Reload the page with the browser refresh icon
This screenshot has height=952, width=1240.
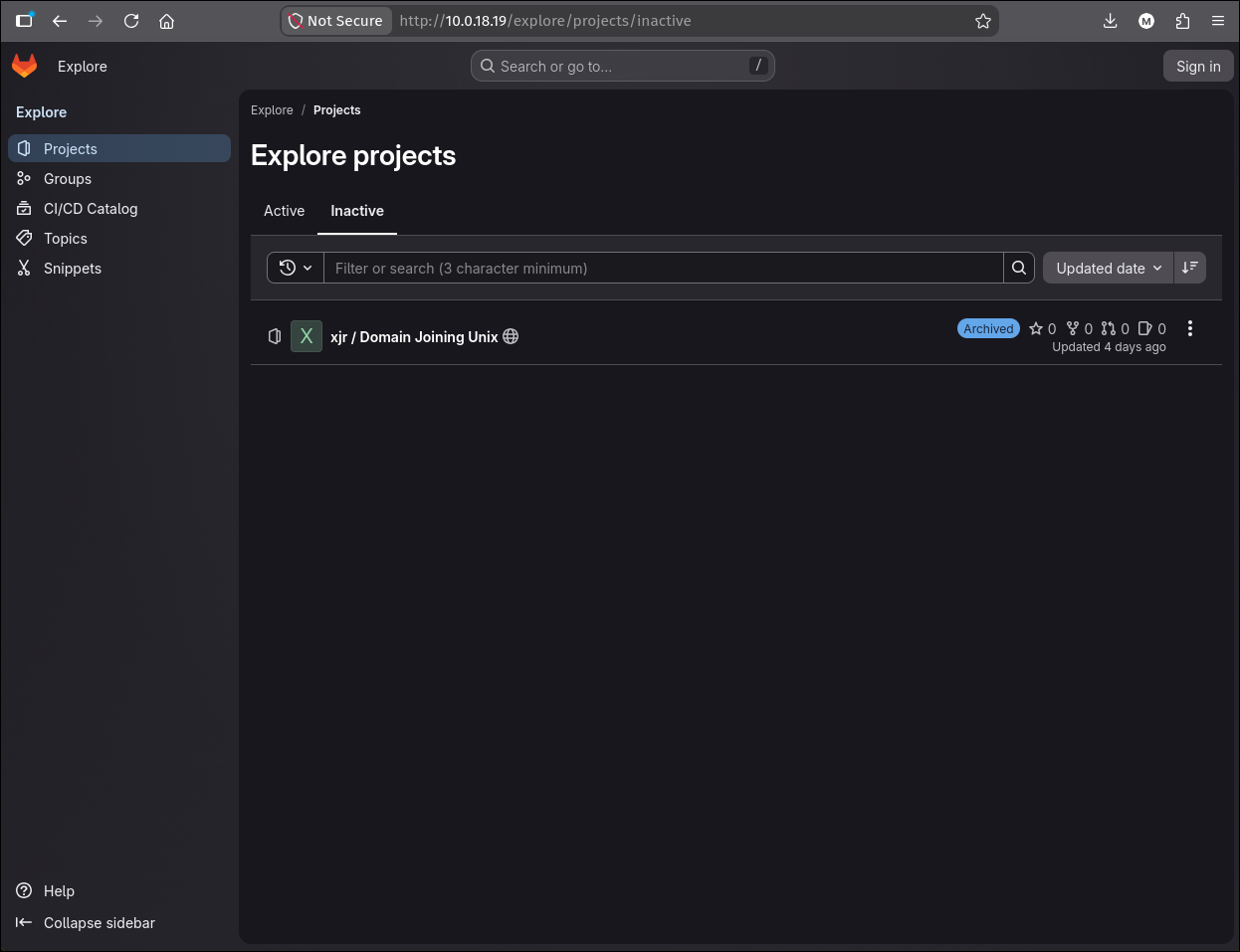(131, 21)
